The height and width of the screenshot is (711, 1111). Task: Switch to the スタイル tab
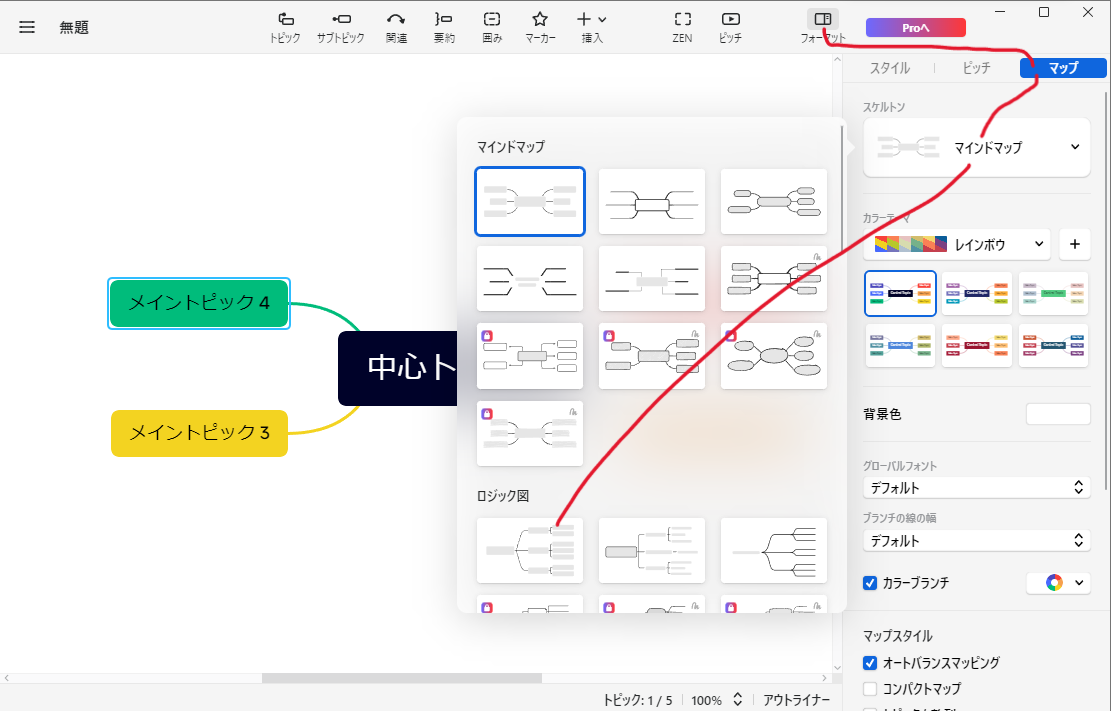click(x=889, y=68)
